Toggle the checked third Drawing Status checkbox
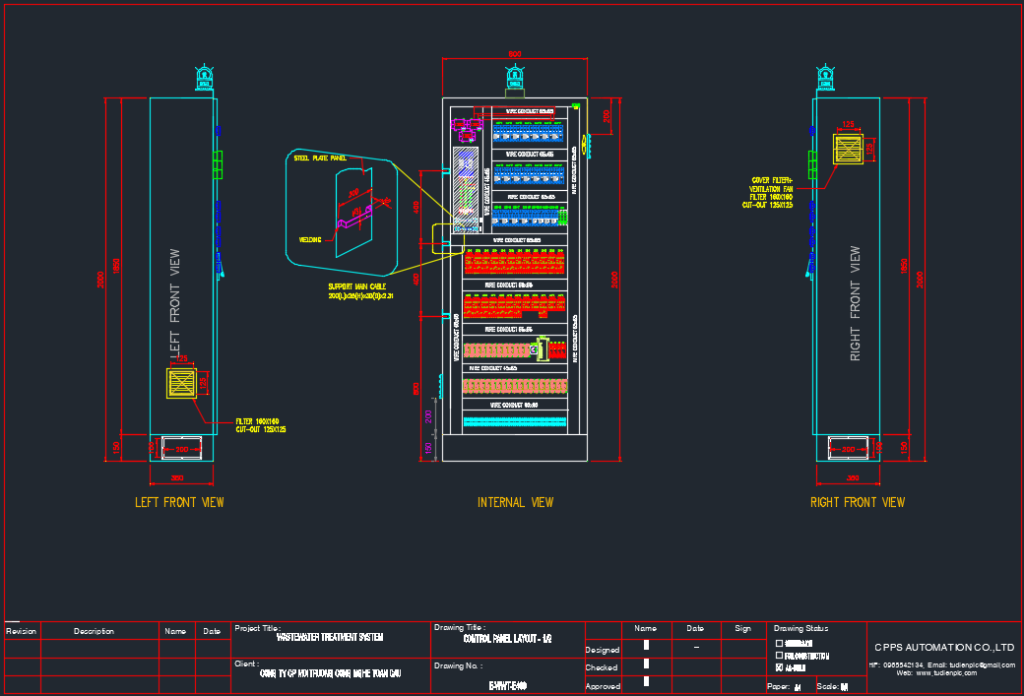1024x696 pixels. point(780,668)
